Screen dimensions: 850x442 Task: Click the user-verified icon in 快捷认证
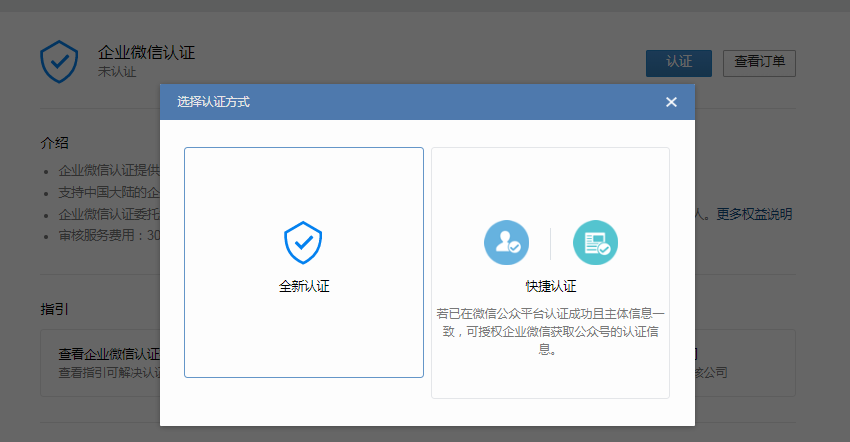click(x=506, y=242)
